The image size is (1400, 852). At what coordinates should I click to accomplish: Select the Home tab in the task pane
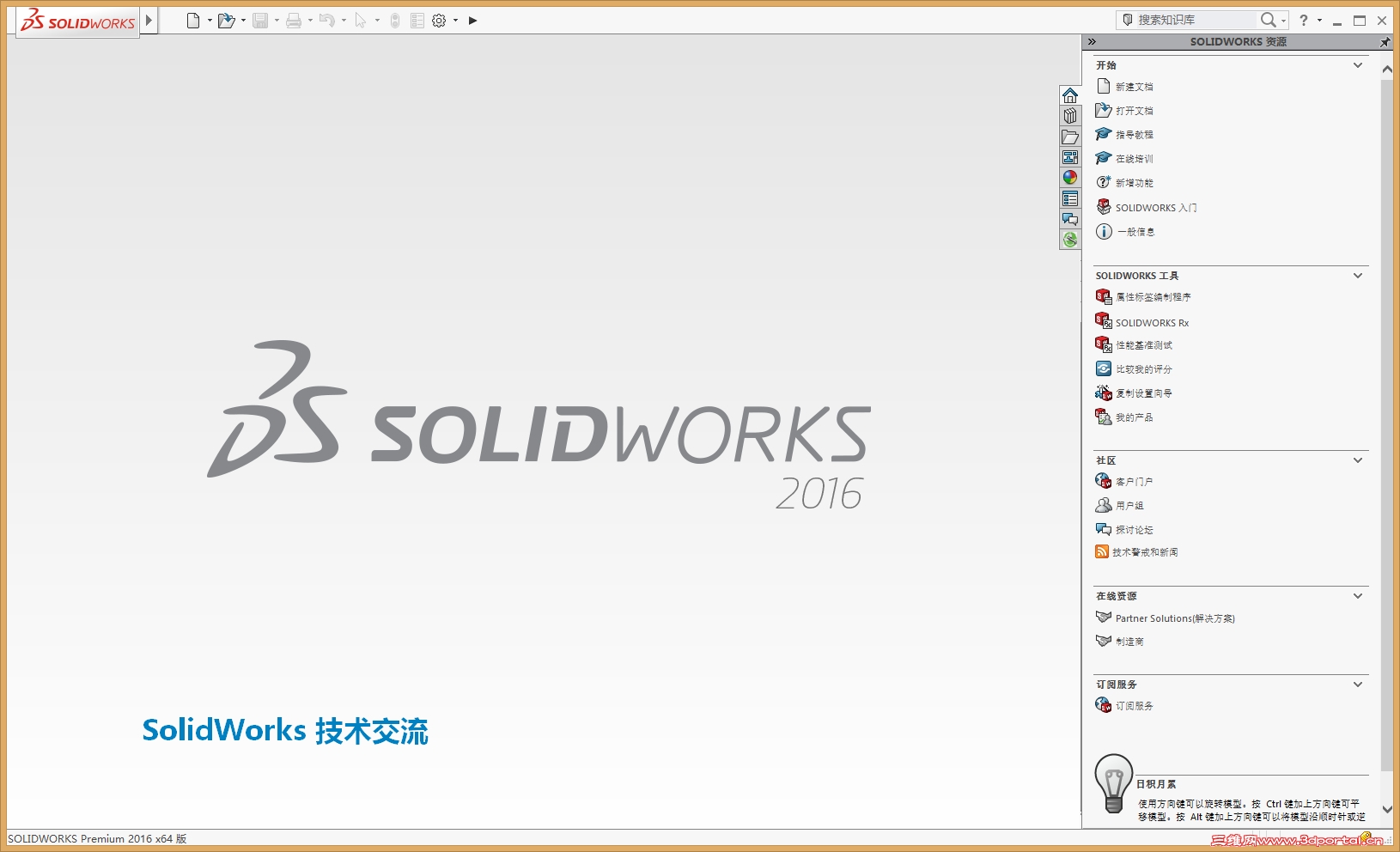1070,95
